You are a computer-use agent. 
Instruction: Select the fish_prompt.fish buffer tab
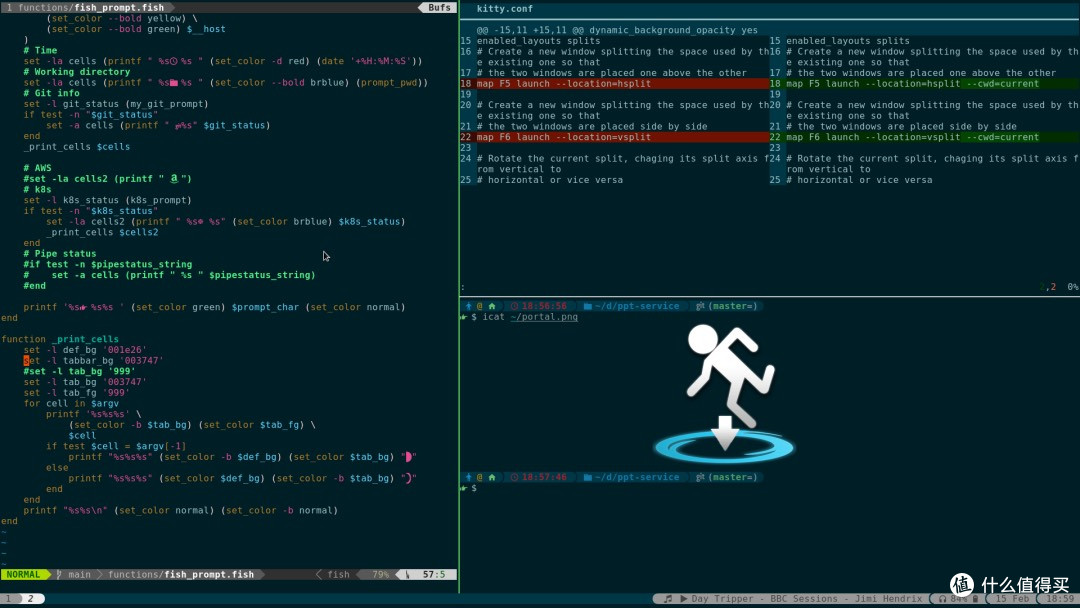pyautogui.click(x=90, y=8)
